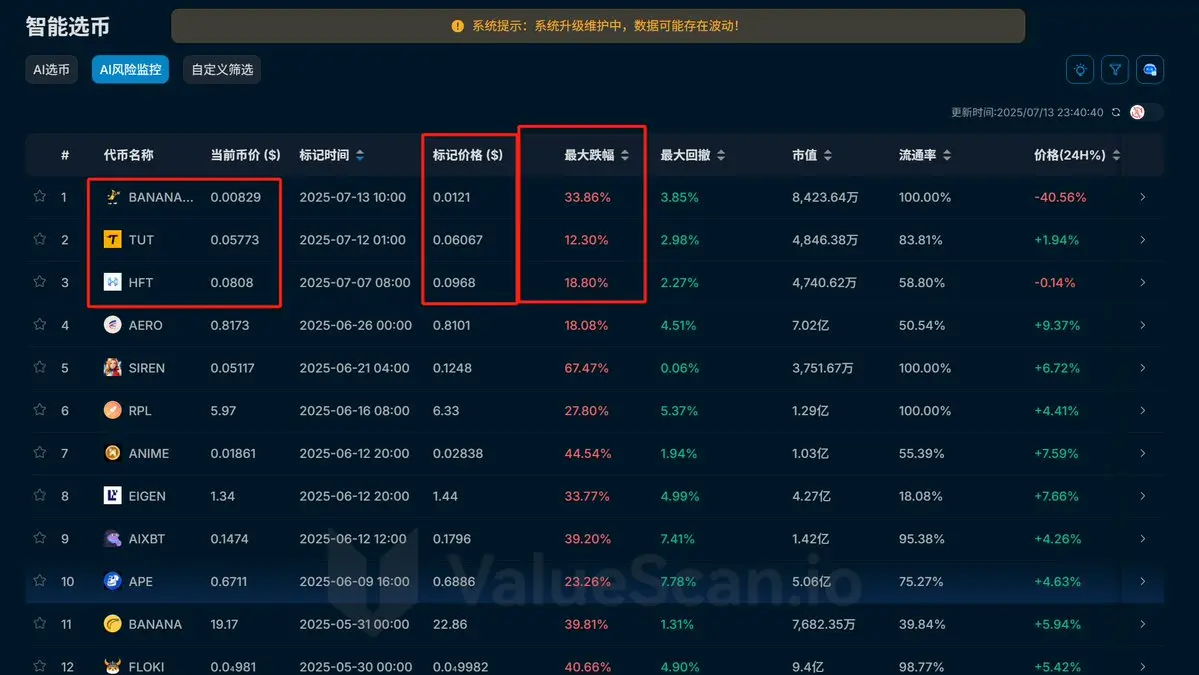Click the 7.02亿 market cap value
The image size is (1199, 675).
[x=811, y=326]
